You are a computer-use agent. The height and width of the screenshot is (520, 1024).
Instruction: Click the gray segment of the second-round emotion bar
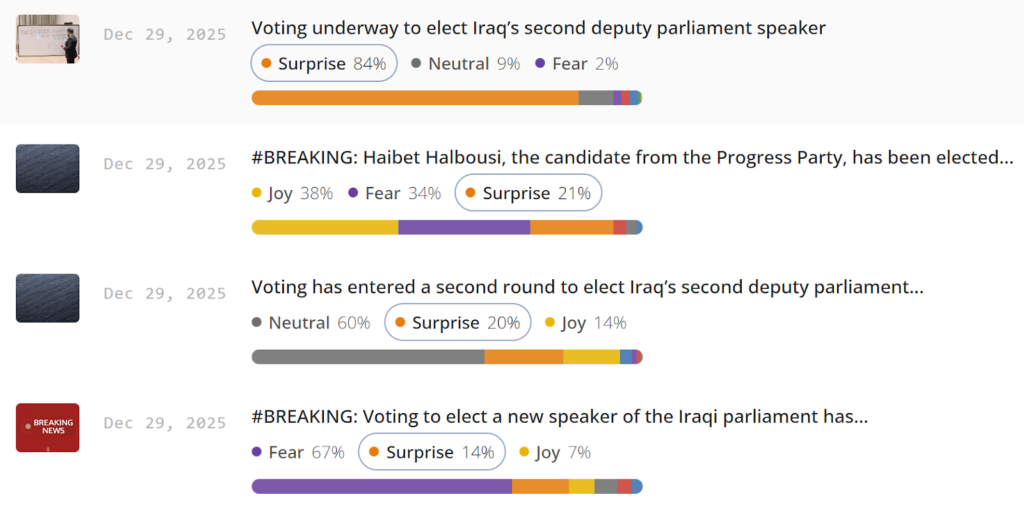pyautogui.click(x=368, y=357)
